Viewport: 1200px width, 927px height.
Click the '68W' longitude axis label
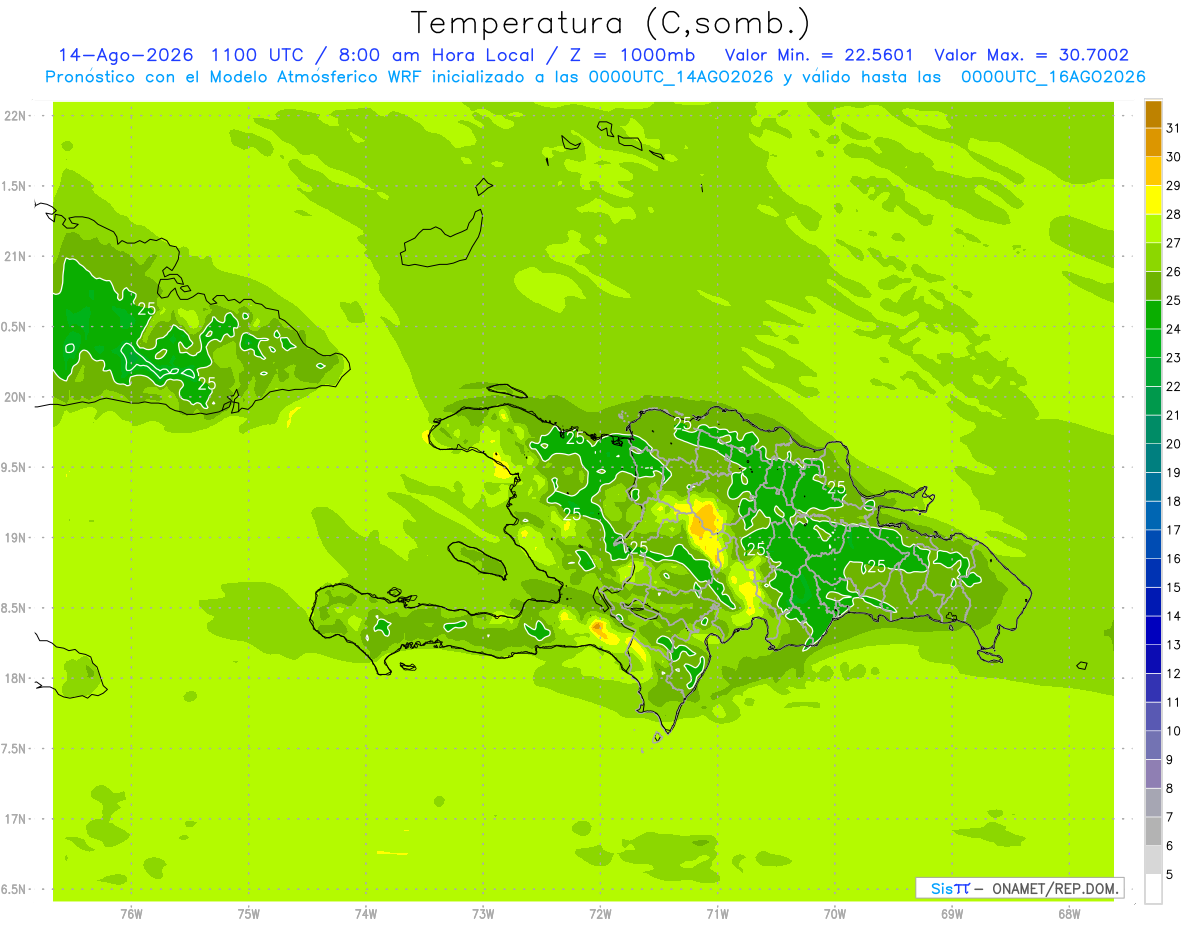click(x=1068, y=913)
